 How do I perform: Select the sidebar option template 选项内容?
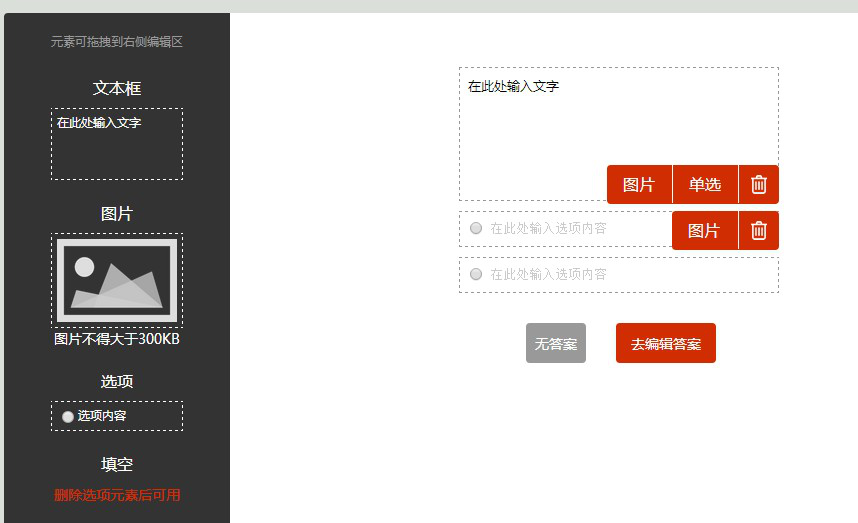117,416
